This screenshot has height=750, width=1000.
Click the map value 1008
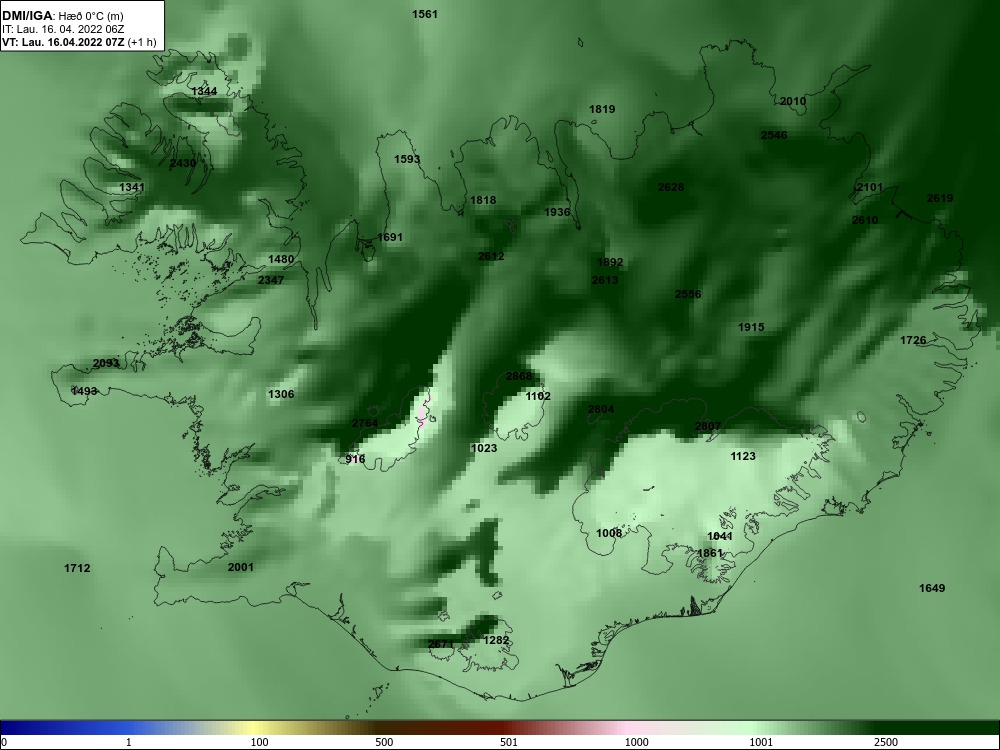(x=609, y=533)
